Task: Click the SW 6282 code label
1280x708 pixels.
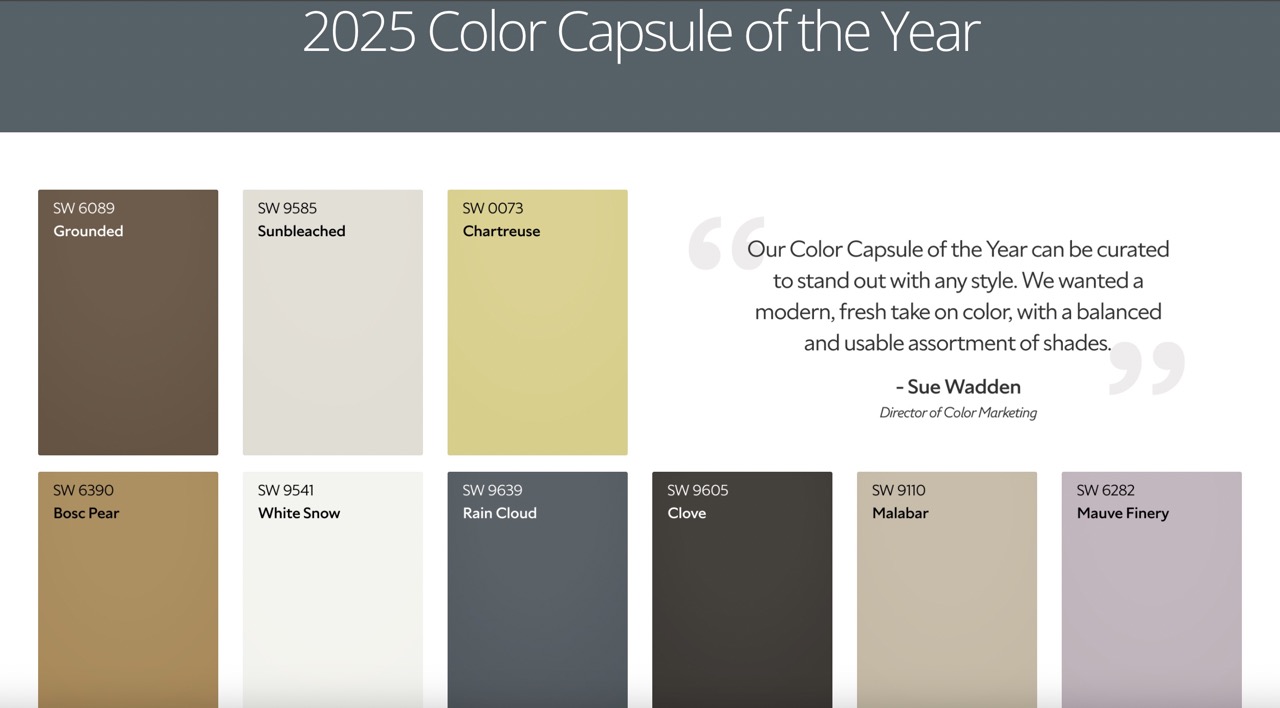Action: tap(1107, 490)
